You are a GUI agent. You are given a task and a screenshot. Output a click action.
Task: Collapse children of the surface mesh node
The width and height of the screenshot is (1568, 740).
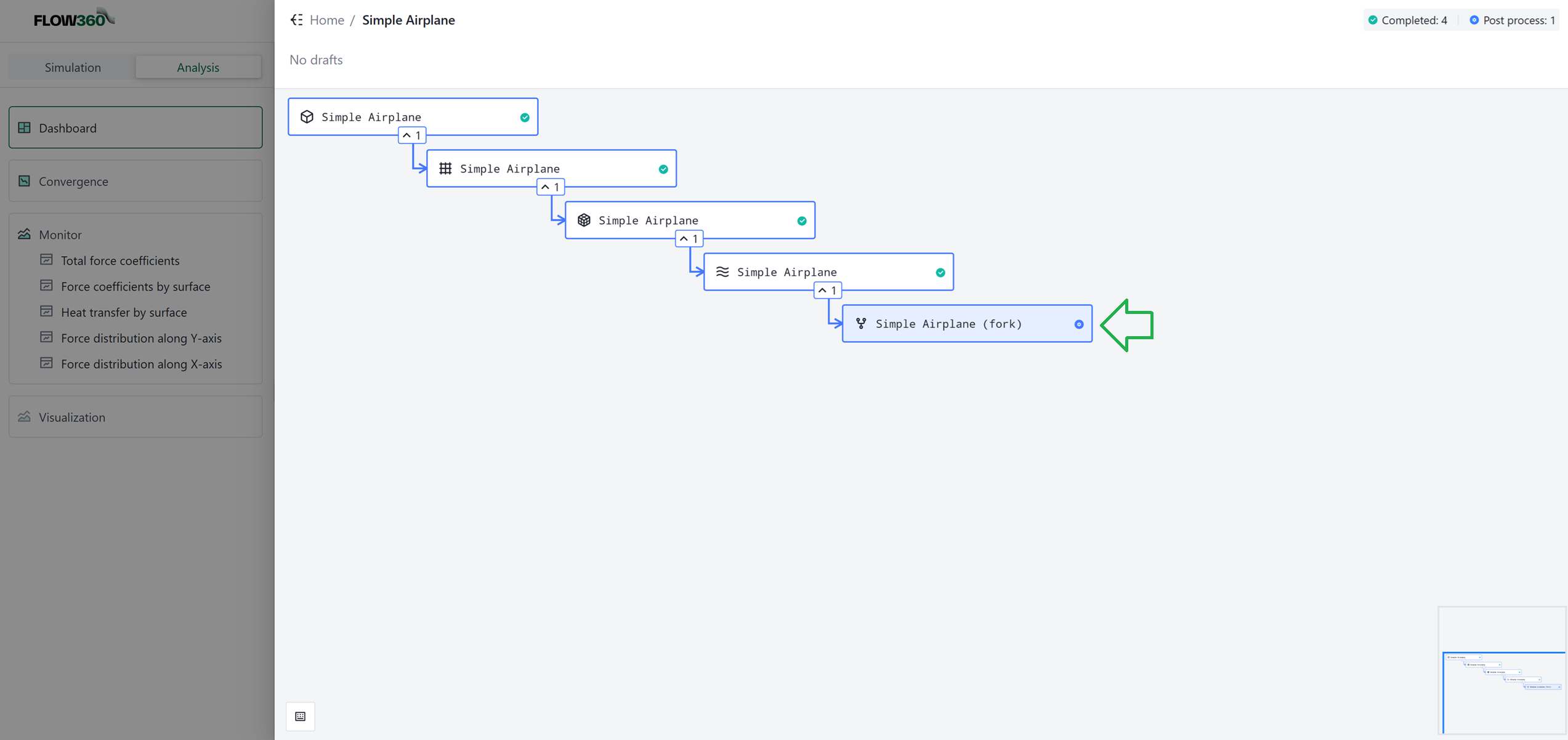tap(551, 187)
